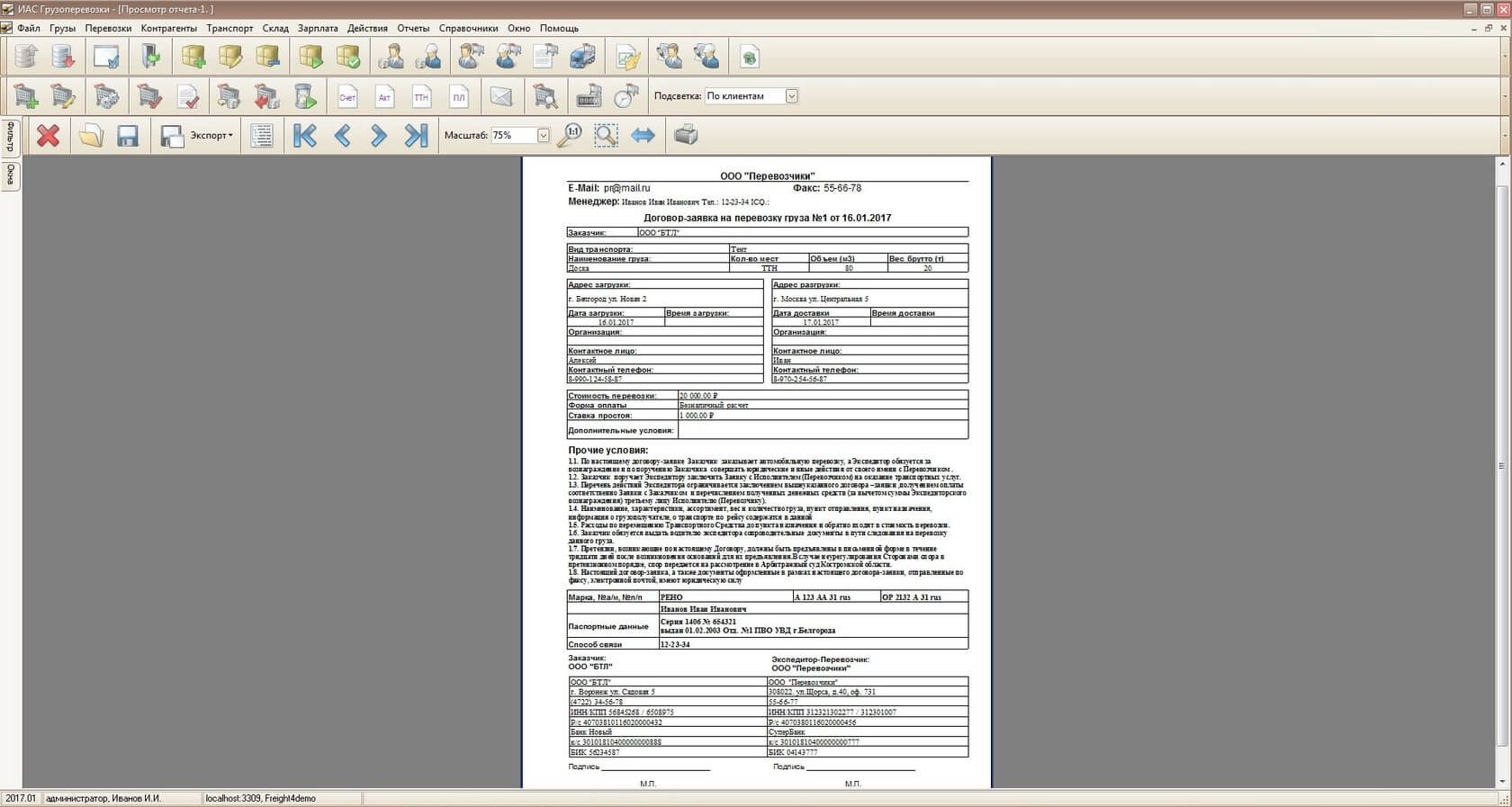Click the cart with red arrow icon
The width and height of the screenshot is (1512, 807).
[x=266, y=95]
